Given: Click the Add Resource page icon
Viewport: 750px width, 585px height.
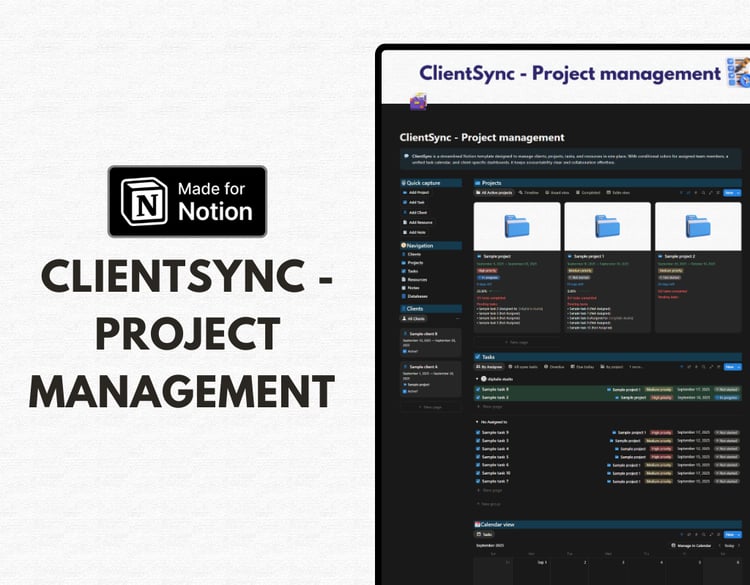Looking at the screenshot, I should coord(405,222).
